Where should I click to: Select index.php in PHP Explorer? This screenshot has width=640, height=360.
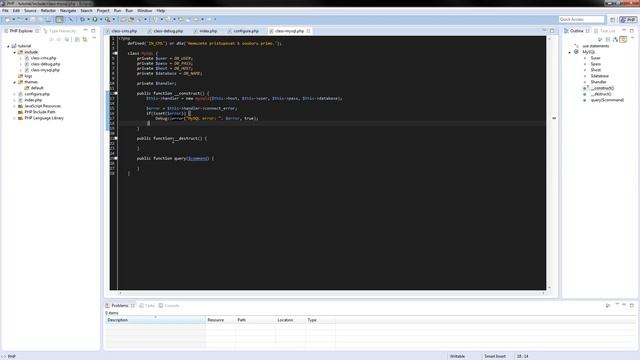33,100
